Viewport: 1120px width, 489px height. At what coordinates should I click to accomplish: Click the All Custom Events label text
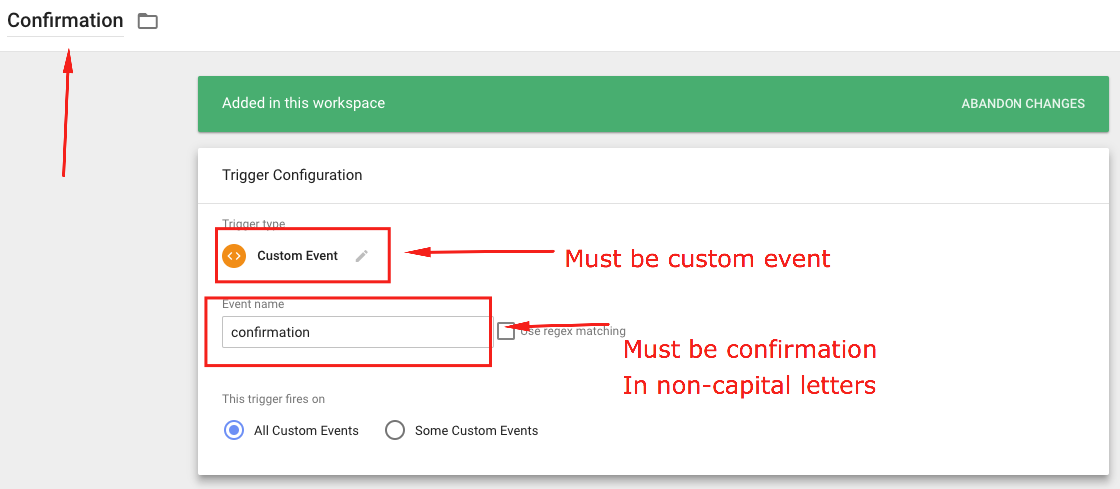tap(306, 430)
